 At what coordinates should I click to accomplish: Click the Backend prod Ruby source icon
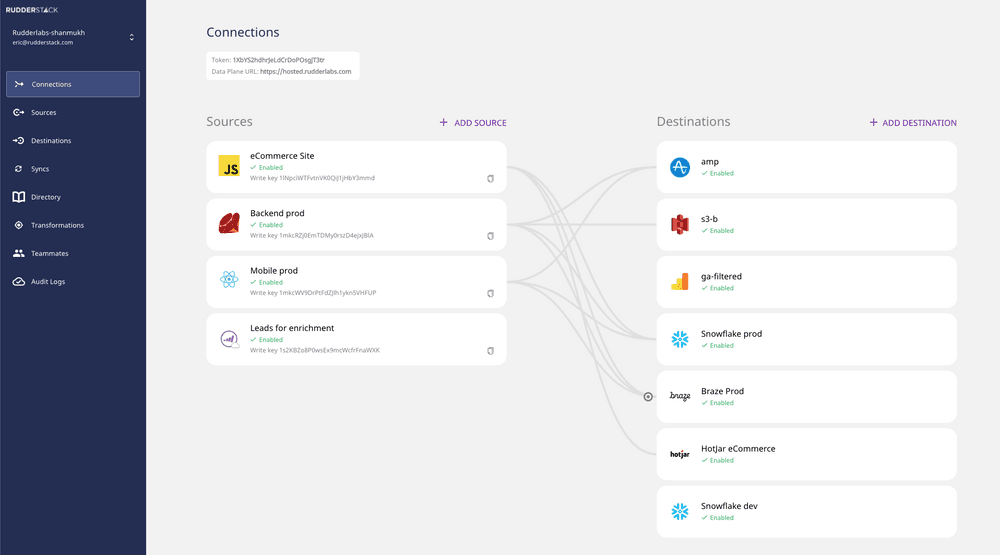[229, 224]
